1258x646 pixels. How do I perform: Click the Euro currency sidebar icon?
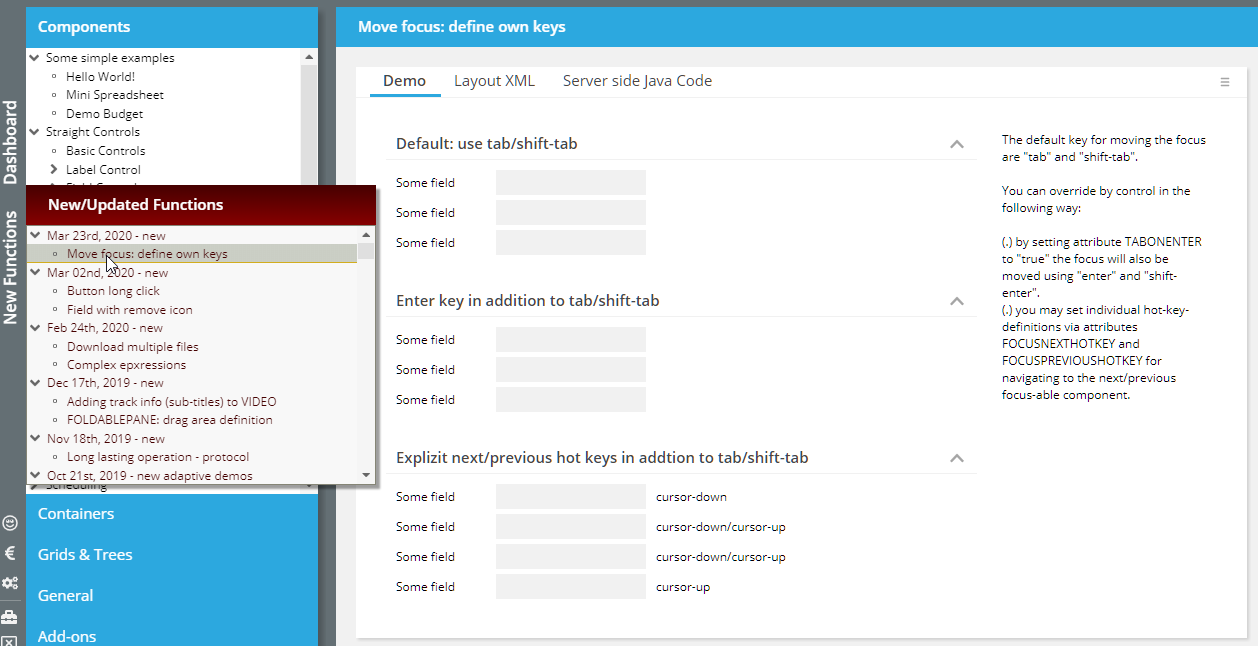click(10, 553)
